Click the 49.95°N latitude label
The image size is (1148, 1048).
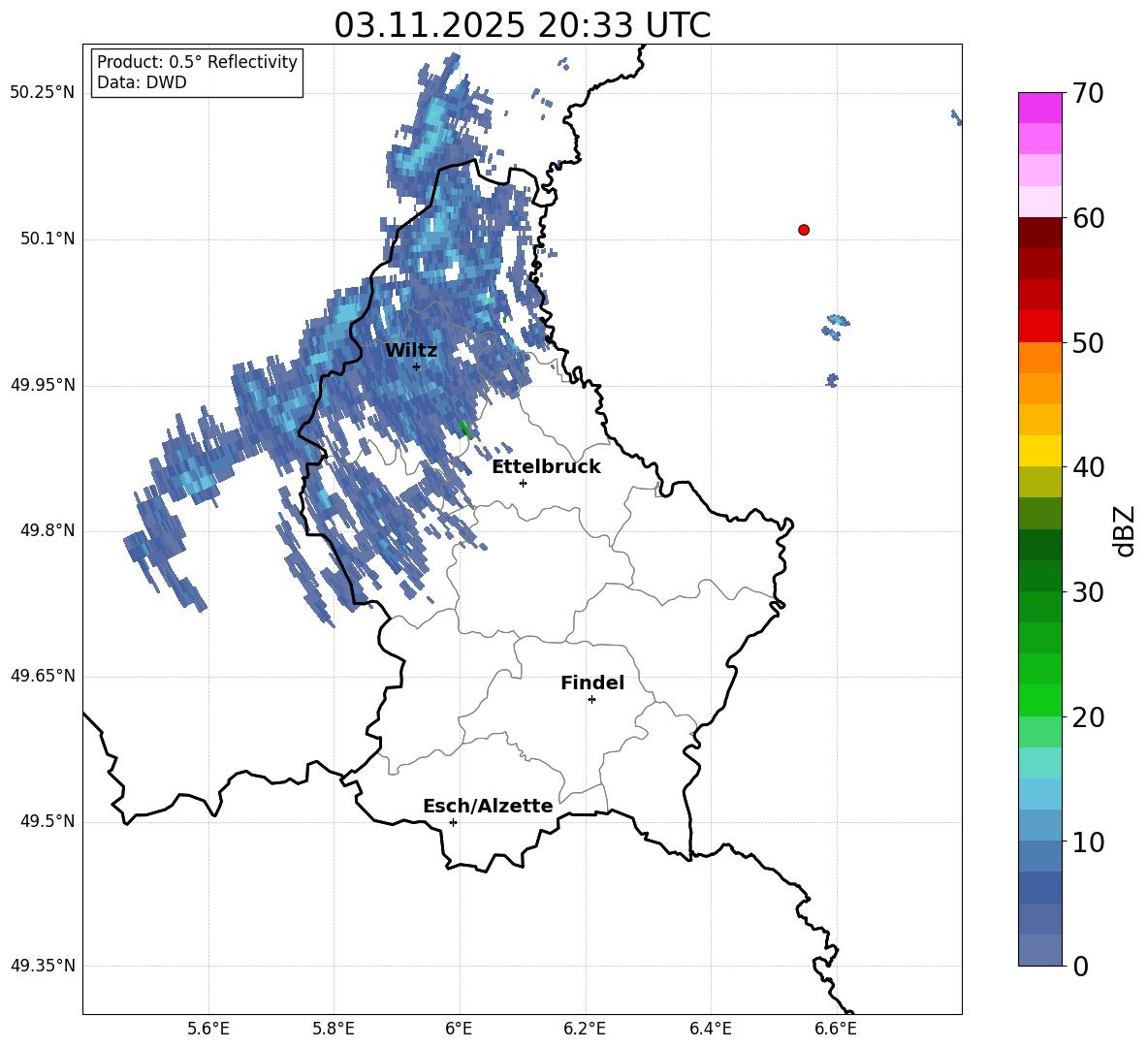tap(43, 384)
